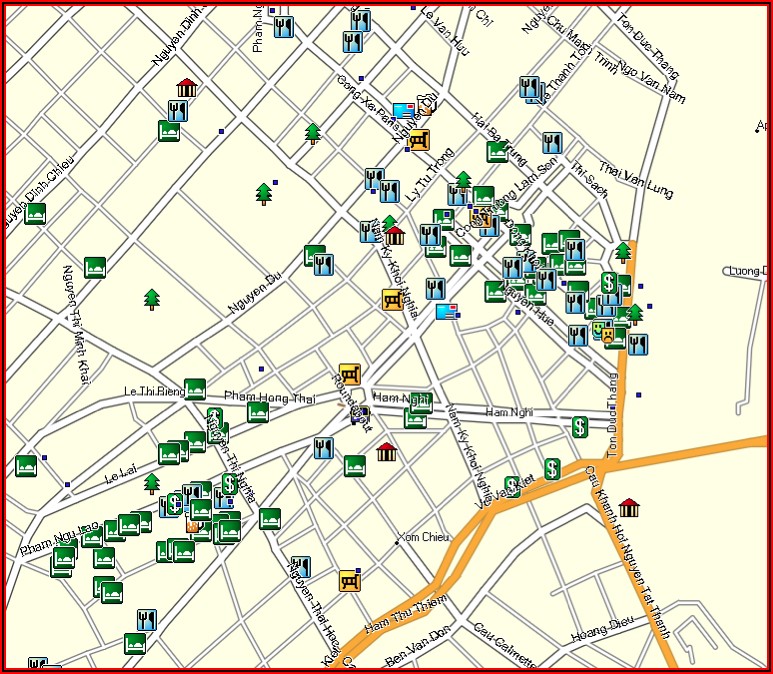Click the museum icon right of the Roundabout
Viewport: 773px width, 674px height.
click(387, 452)
